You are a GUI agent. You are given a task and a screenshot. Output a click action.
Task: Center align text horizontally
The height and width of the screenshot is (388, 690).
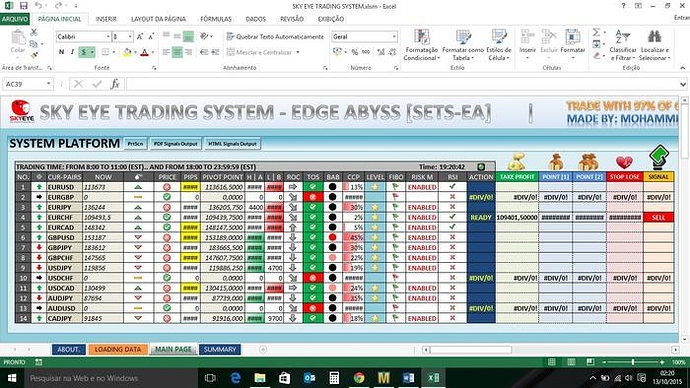click(x=177, y=52)
